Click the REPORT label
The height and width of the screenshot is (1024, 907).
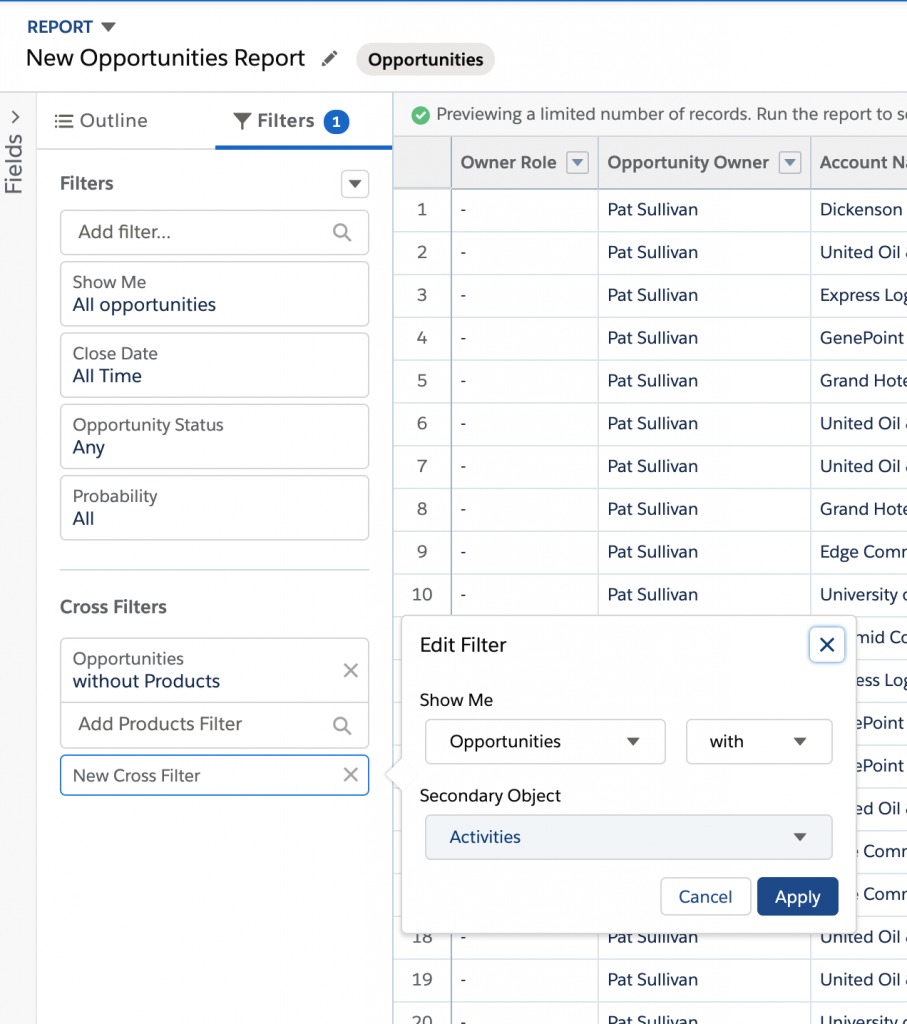[x=60, y=27]
